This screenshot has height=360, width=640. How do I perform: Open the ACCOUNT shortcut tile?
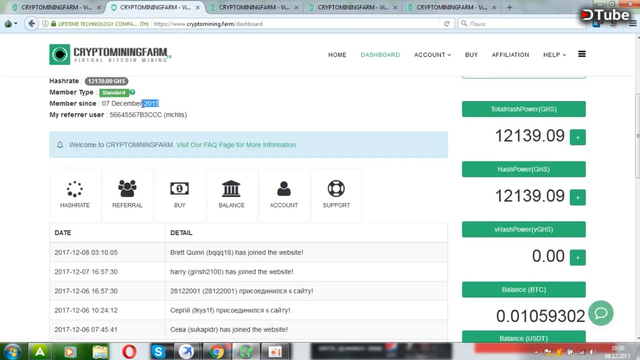pos(284,195)
